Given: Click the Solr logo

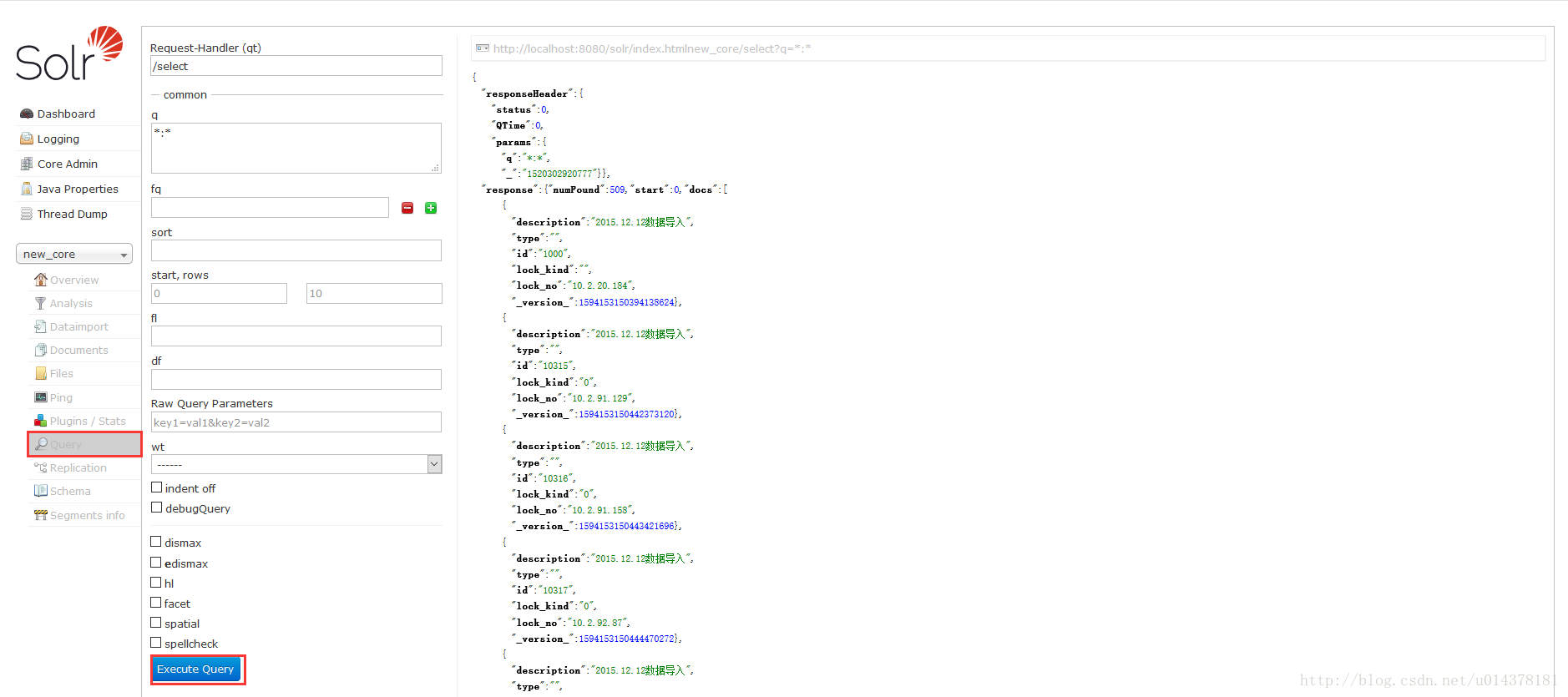Looking at the screenshot, I should 69,54.
